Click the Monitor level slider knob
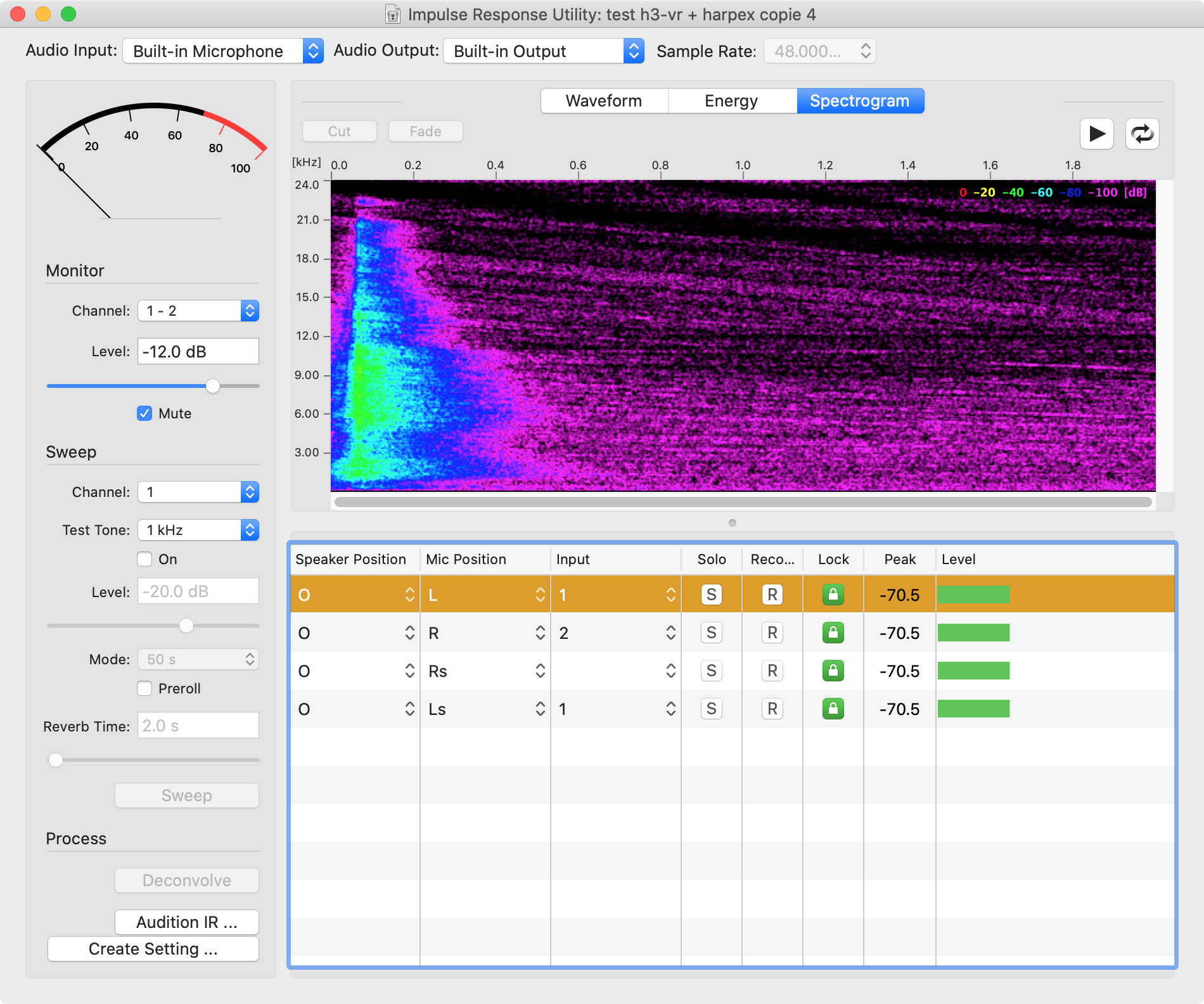 coord(213,386)
